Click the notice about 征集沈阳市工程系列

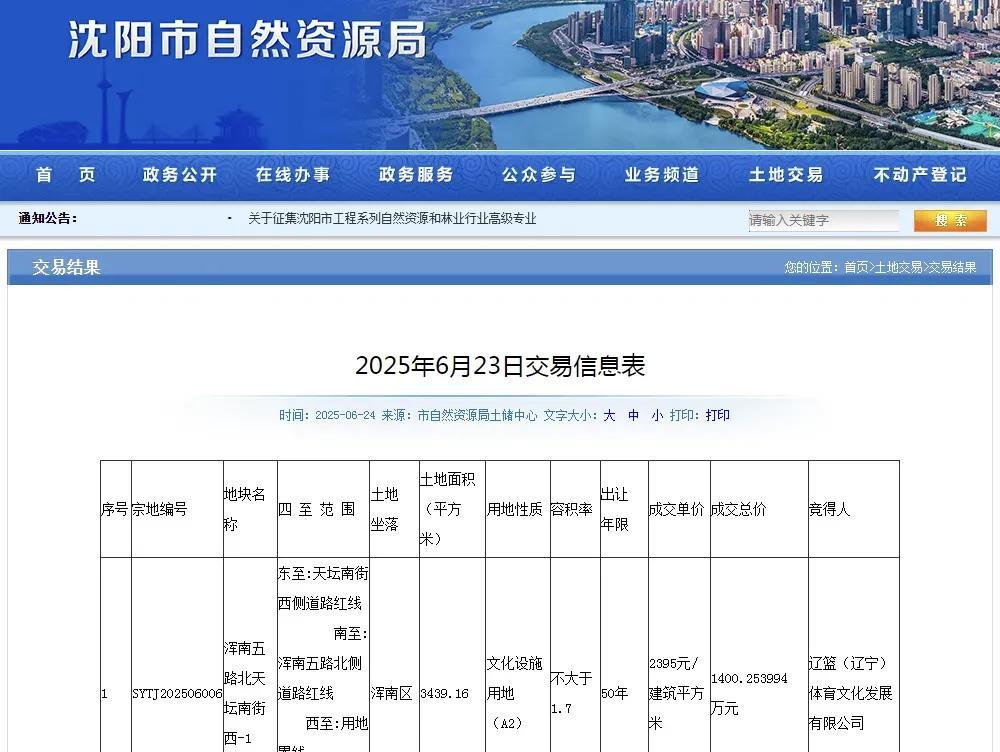(x=392, y=219)
